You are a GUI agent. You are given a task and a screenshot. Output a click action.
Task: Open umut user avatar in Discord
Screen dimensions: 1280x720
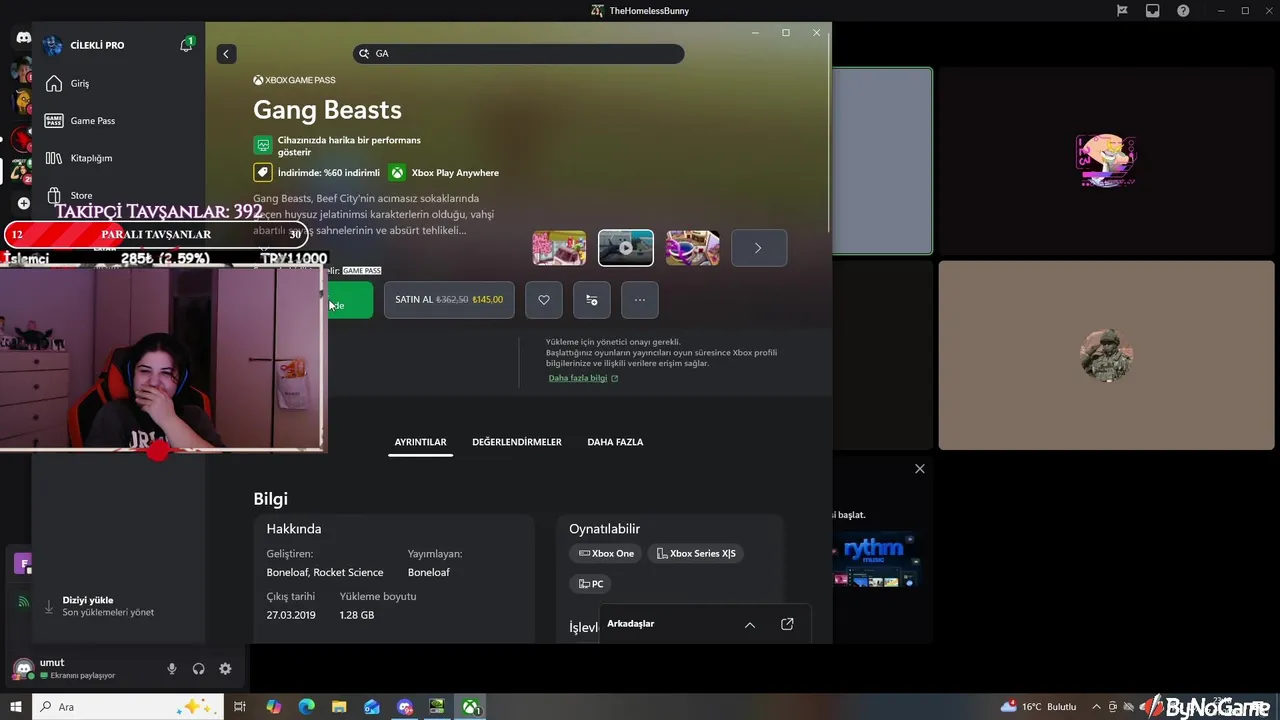coord(23,668)
